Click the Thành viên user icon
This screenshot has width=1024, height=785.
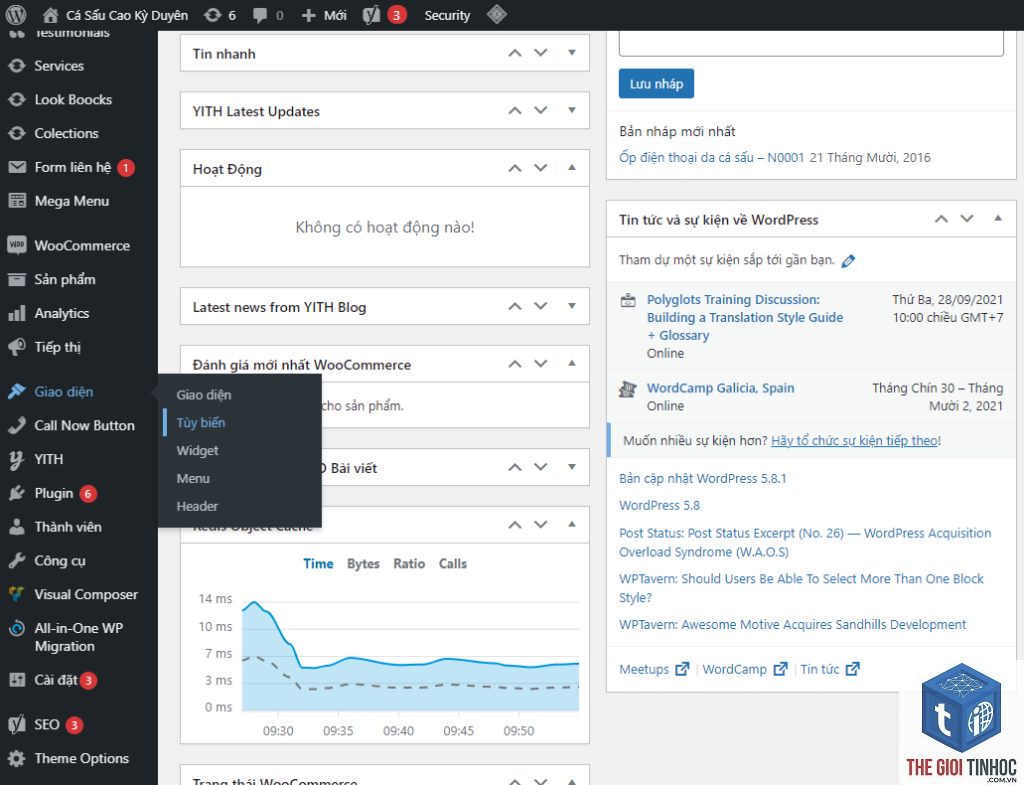17,527
